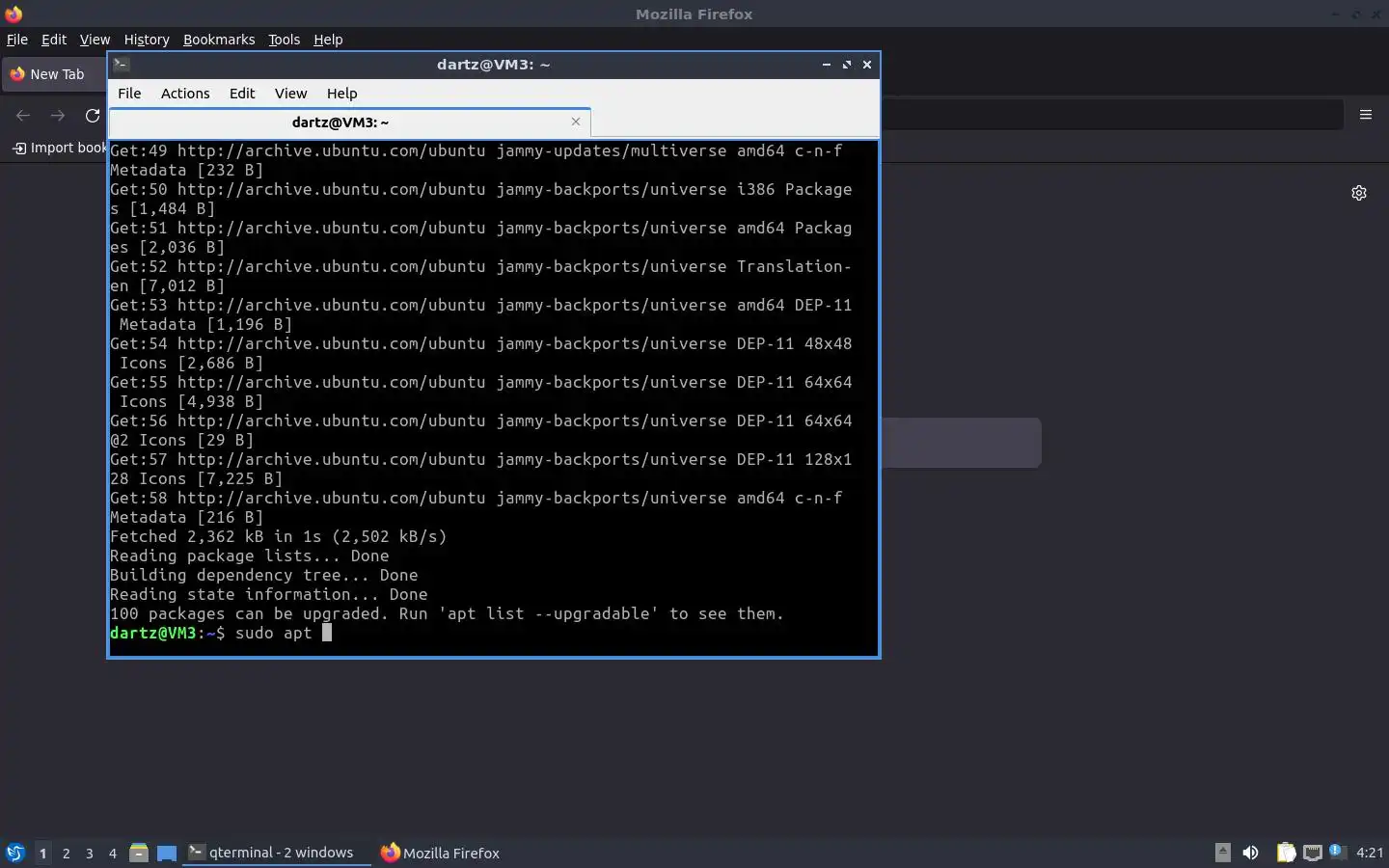Open the terminal's Help menu
The image size is (1389, 868).
[x=341, y=94]
